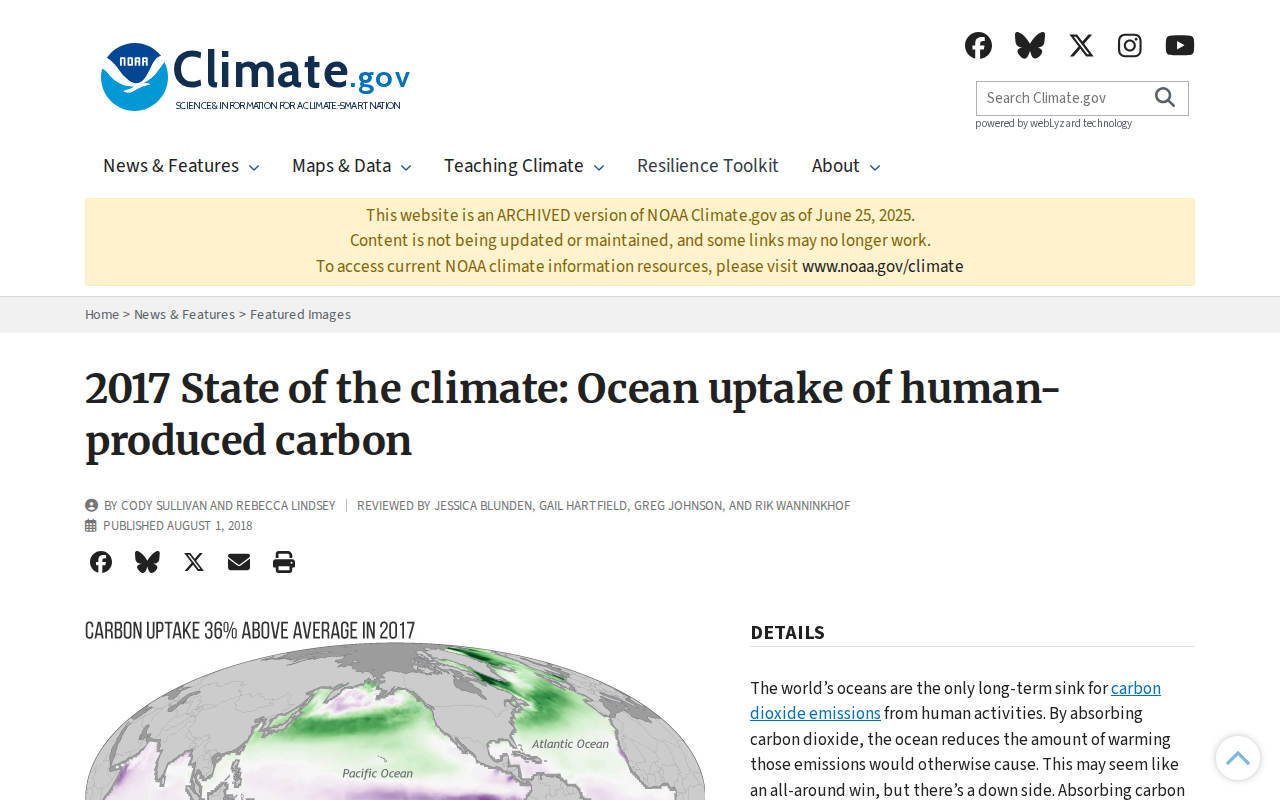
Task: Open Resilience Toolkit menu item
Action: (708, 166)
